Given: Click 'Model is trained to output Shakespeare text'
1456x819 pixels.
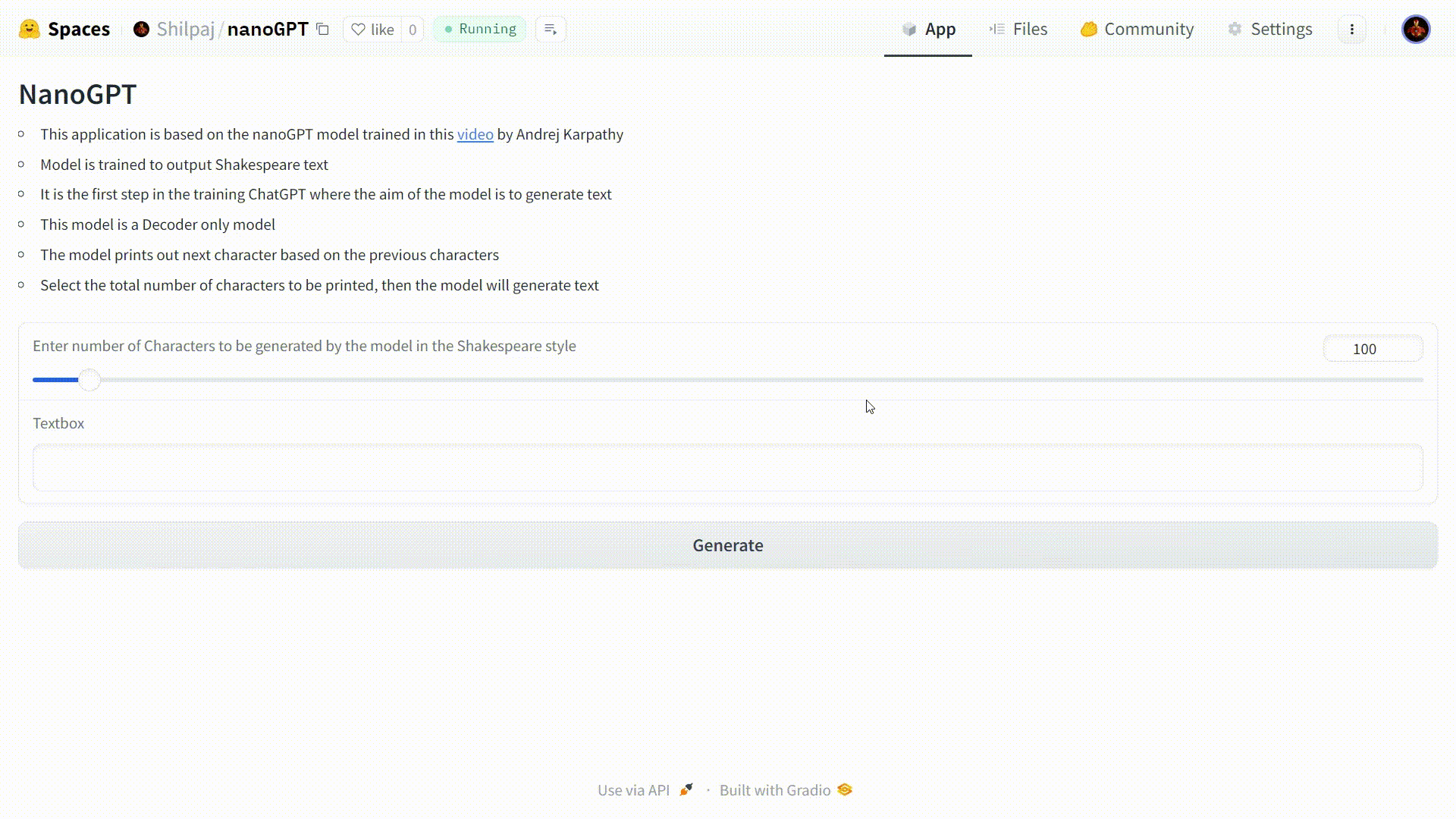Looking at the screenshot, I should [184, 165].
